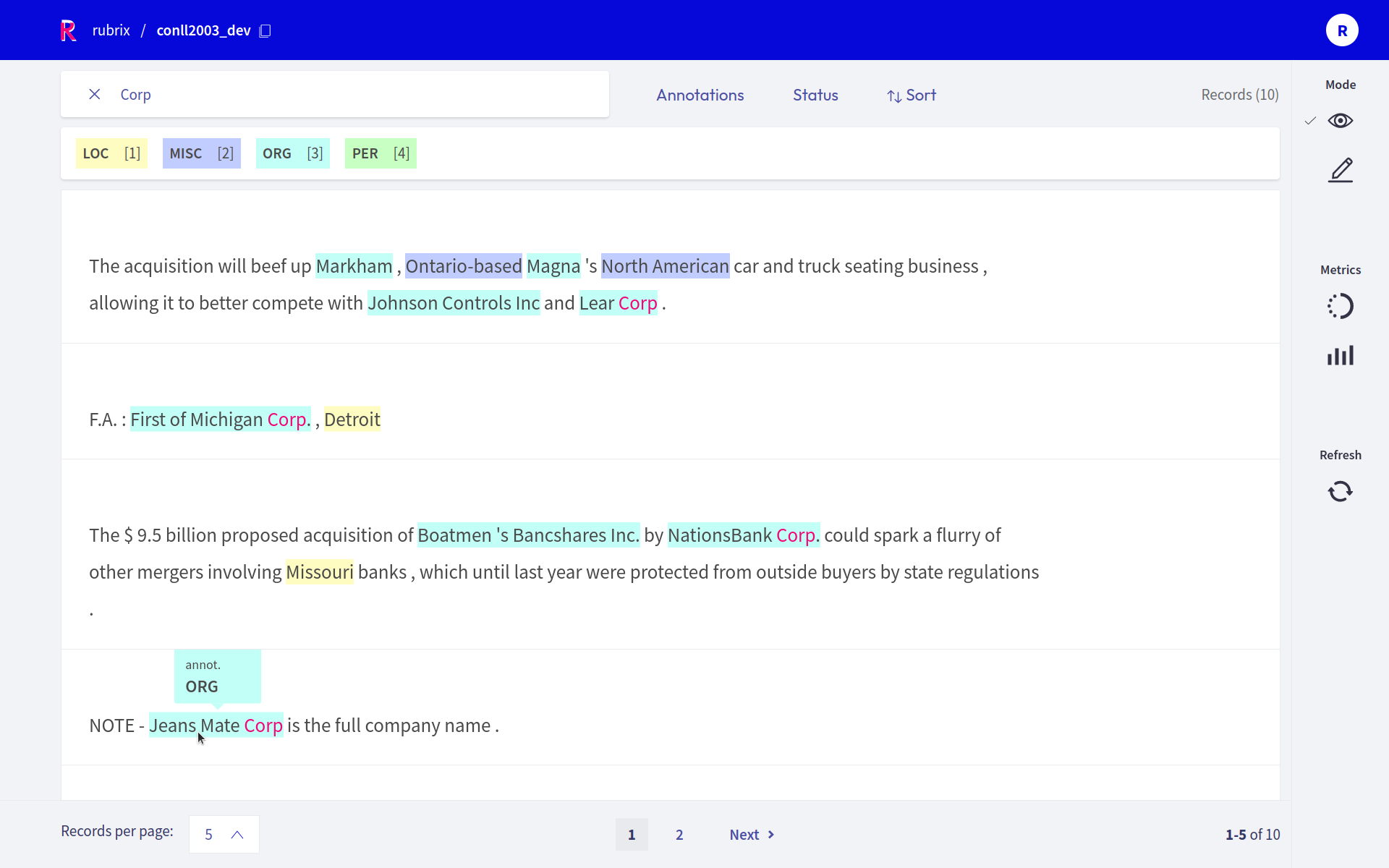This screenshot has width=1389, height=868.
Task: Open the Annotations filter
Action: [700, 95]
